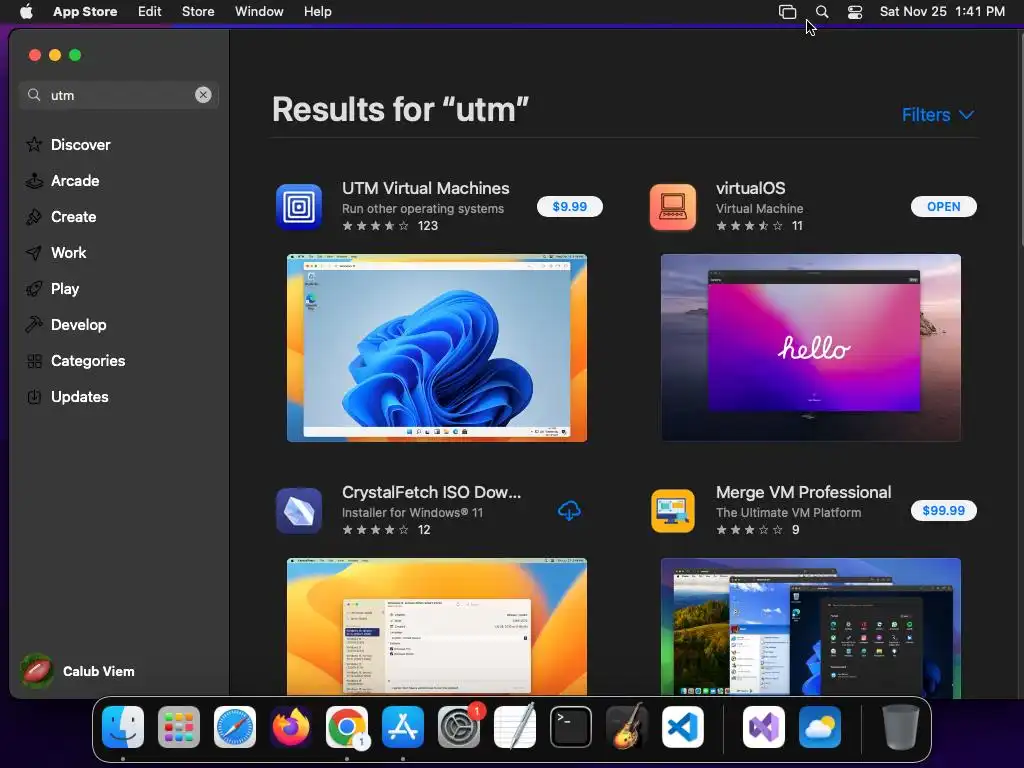Open the App Store menu
1024x768 pixels.
pyautogui.click(x=85, y=12)
